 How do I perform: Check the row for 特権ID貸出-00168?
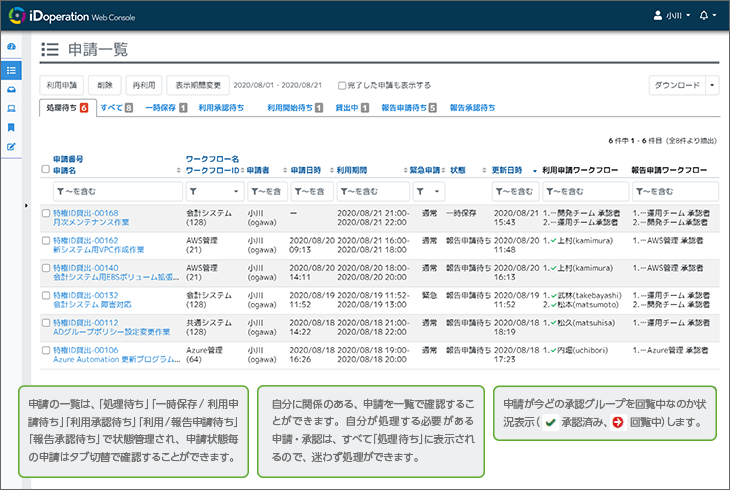(45, 213)
